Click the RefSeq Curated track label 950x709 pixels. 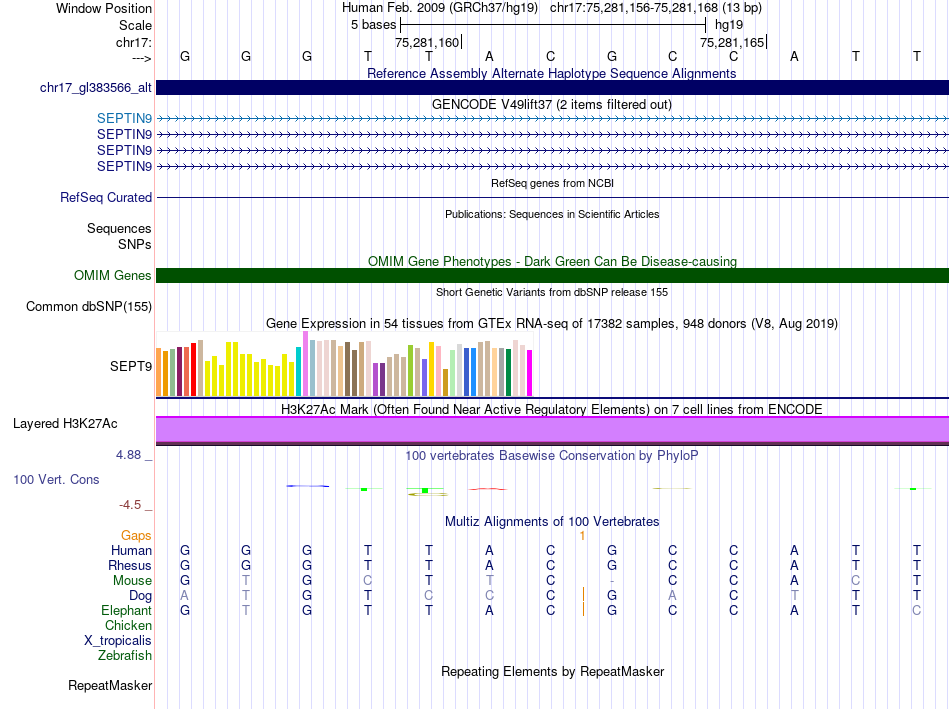106,198
